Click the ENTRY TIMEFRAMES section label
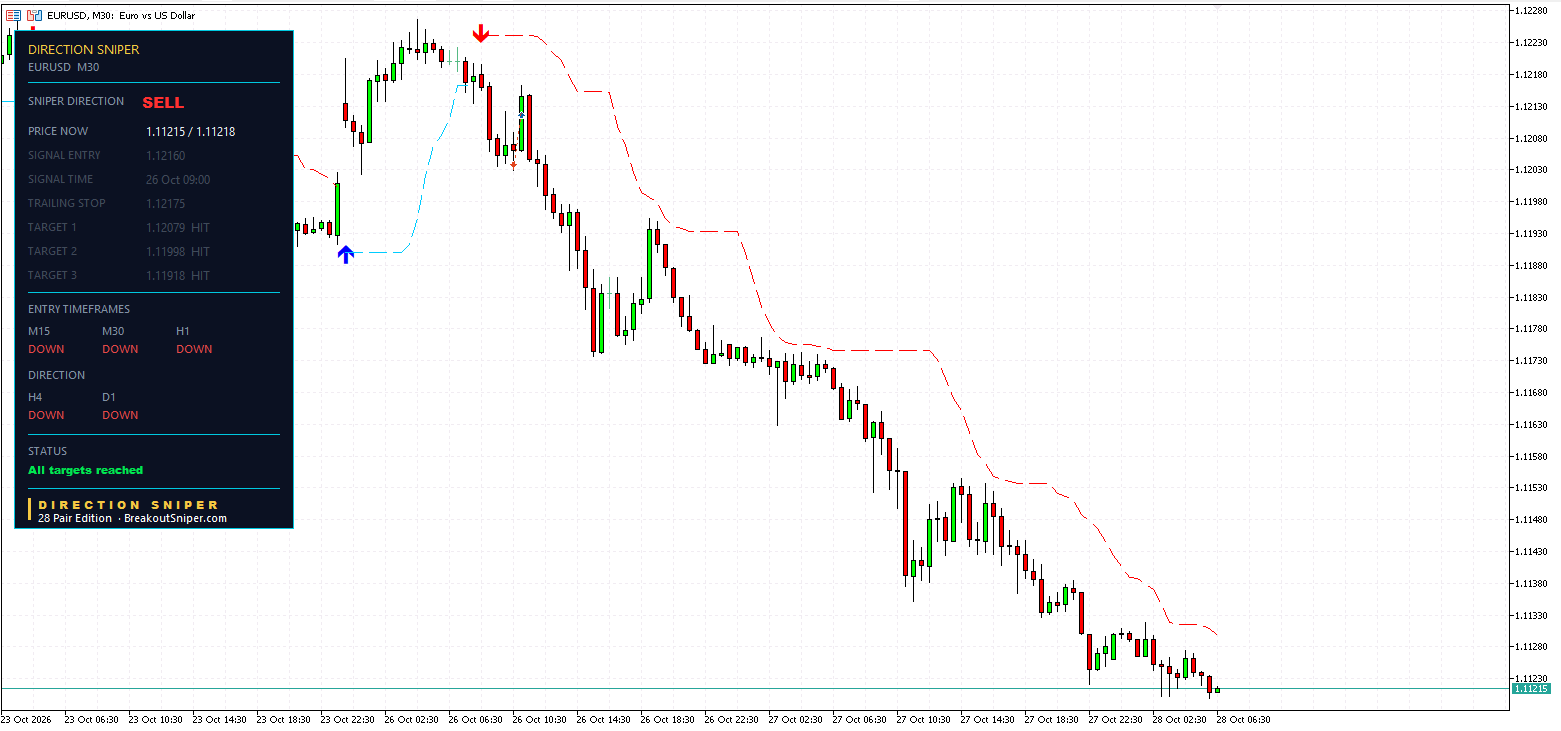This screenshot has height=731, width=1561. 79,309
